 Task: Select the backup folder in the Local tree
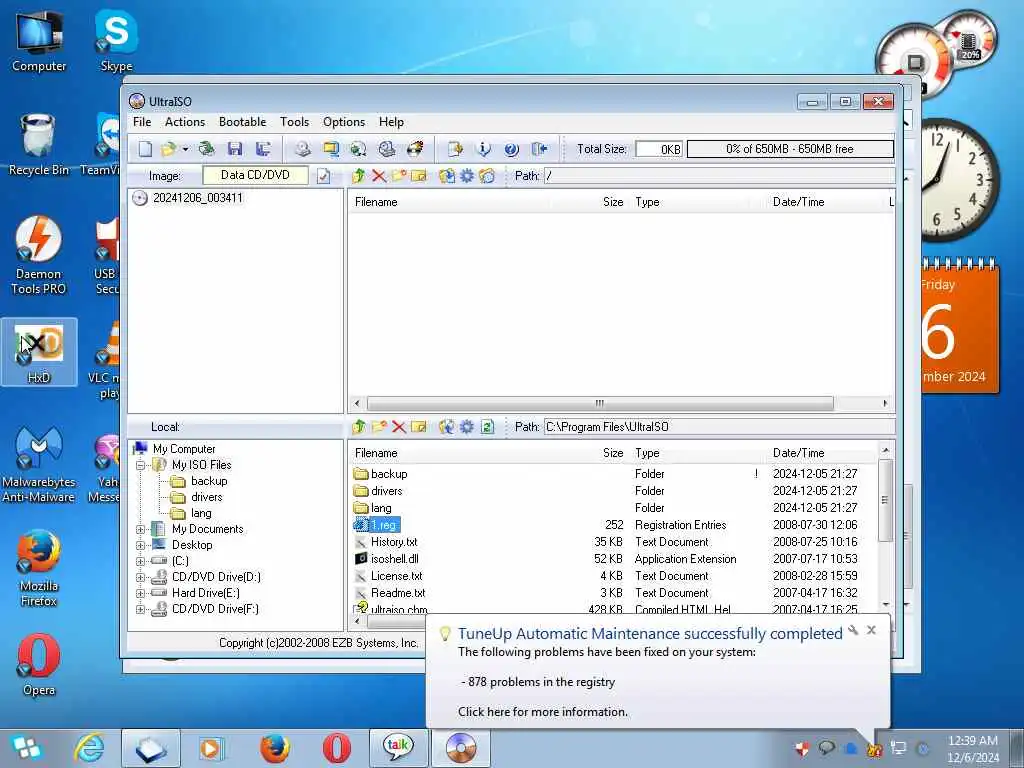pos(209,481)
